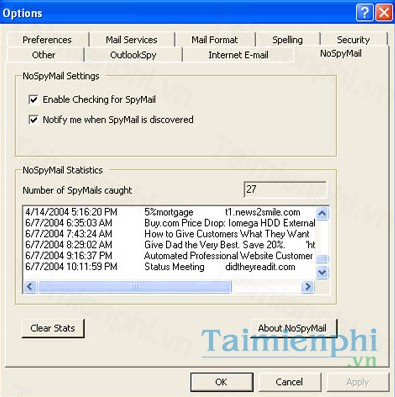Open the Security tab
395x397 pixels.
353,40
